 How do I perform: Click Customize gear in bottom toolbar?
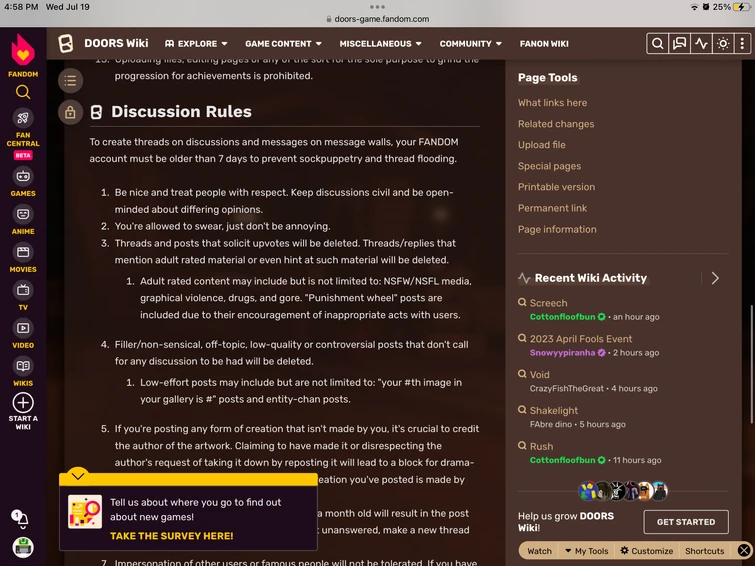(647, 551)
